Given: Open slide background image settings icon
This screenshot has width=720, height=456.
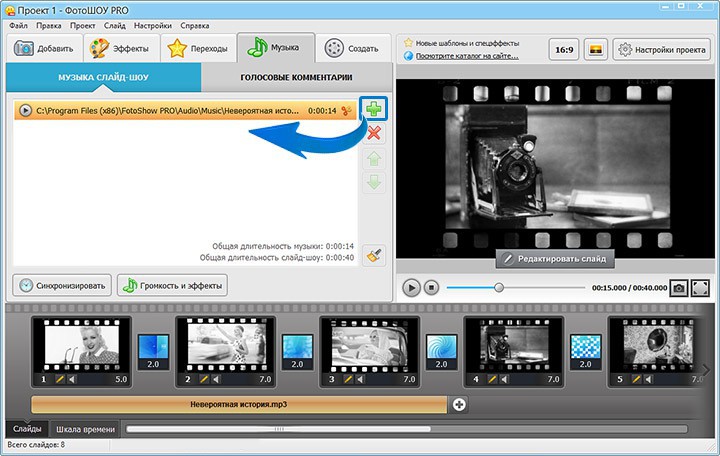Looking at the screenshot, I should (x=596, y=49).
